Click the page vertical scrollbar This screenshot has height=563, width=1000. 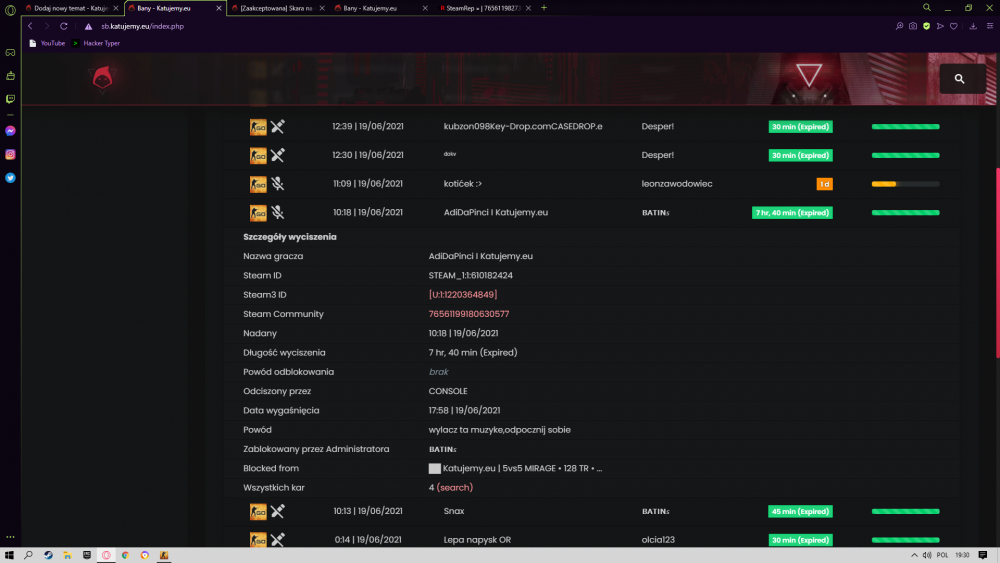[997, 261]
